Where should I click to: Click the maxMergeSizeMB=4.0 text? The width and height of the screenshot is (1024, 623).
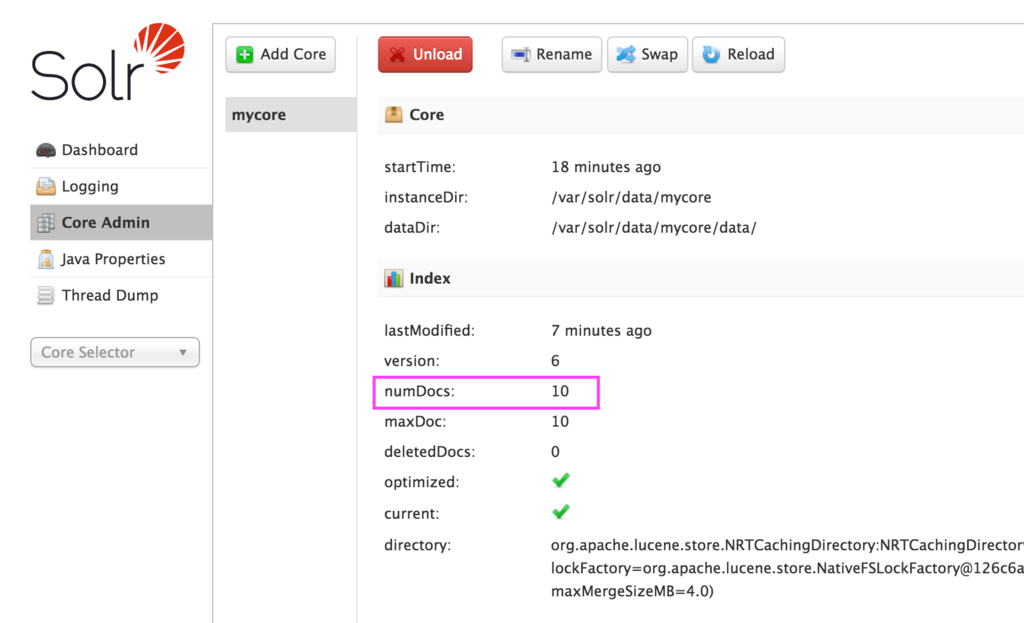click(x=632, y=592)
